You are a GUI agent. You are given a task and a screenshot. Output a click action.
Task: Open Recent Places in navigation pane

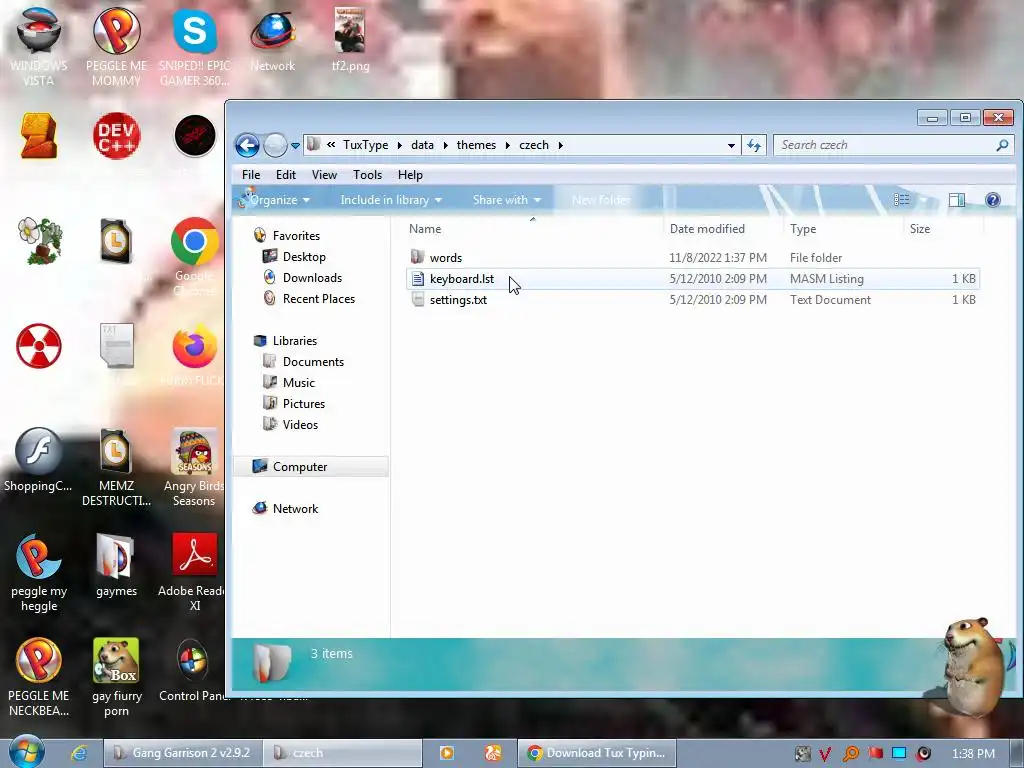[319, 298]
